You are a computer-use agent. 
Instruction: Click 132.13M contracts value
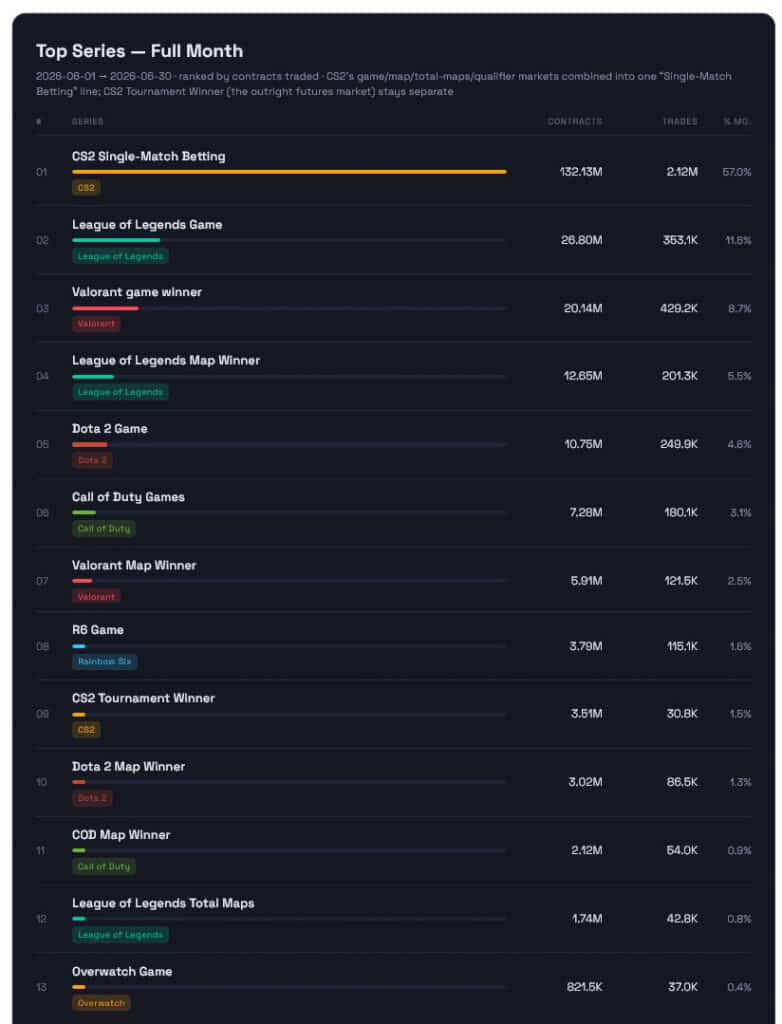tap(581, 172)
